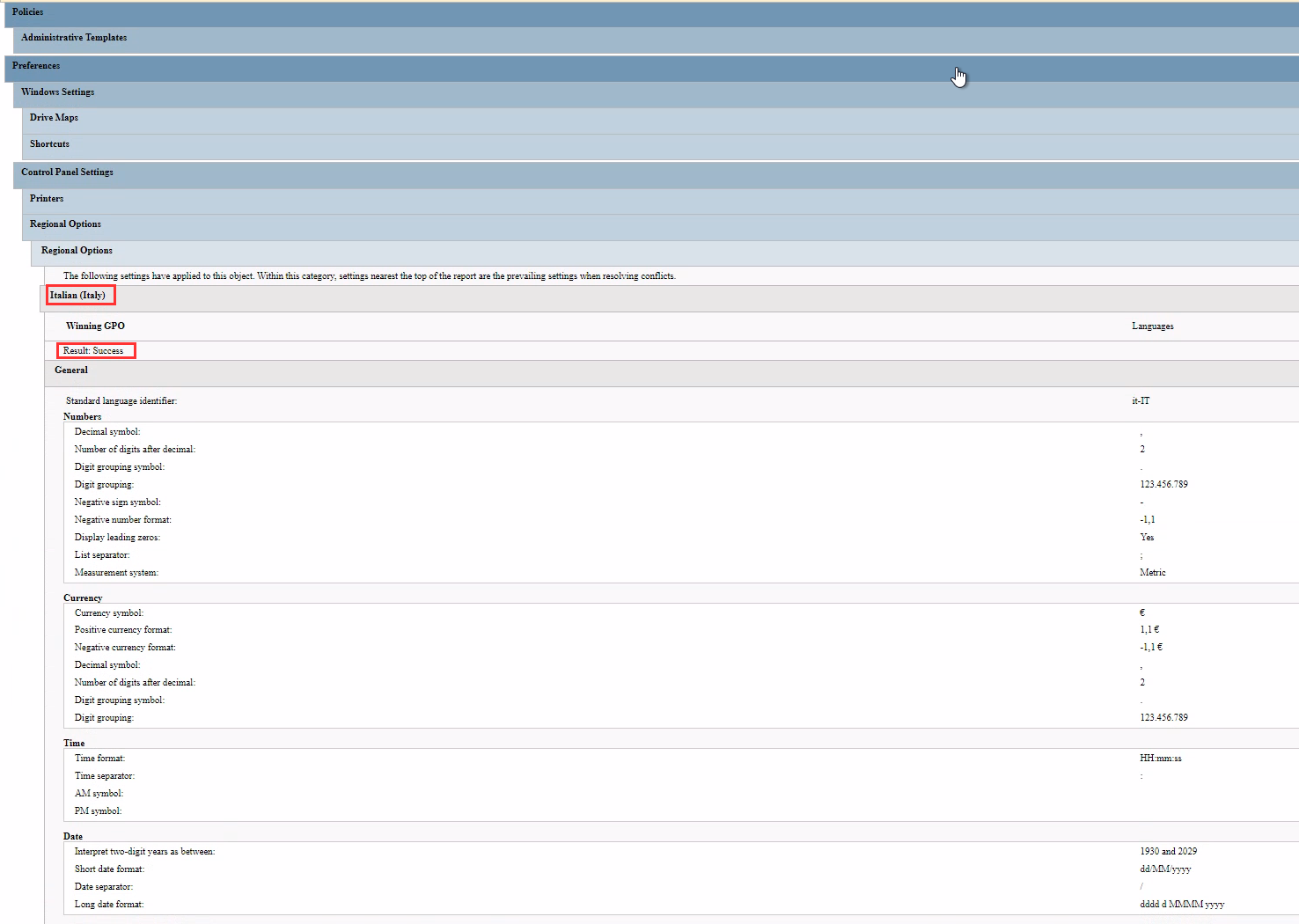1299x924 pixels.
Task: Select the Time format label
Action: point(99,759)
